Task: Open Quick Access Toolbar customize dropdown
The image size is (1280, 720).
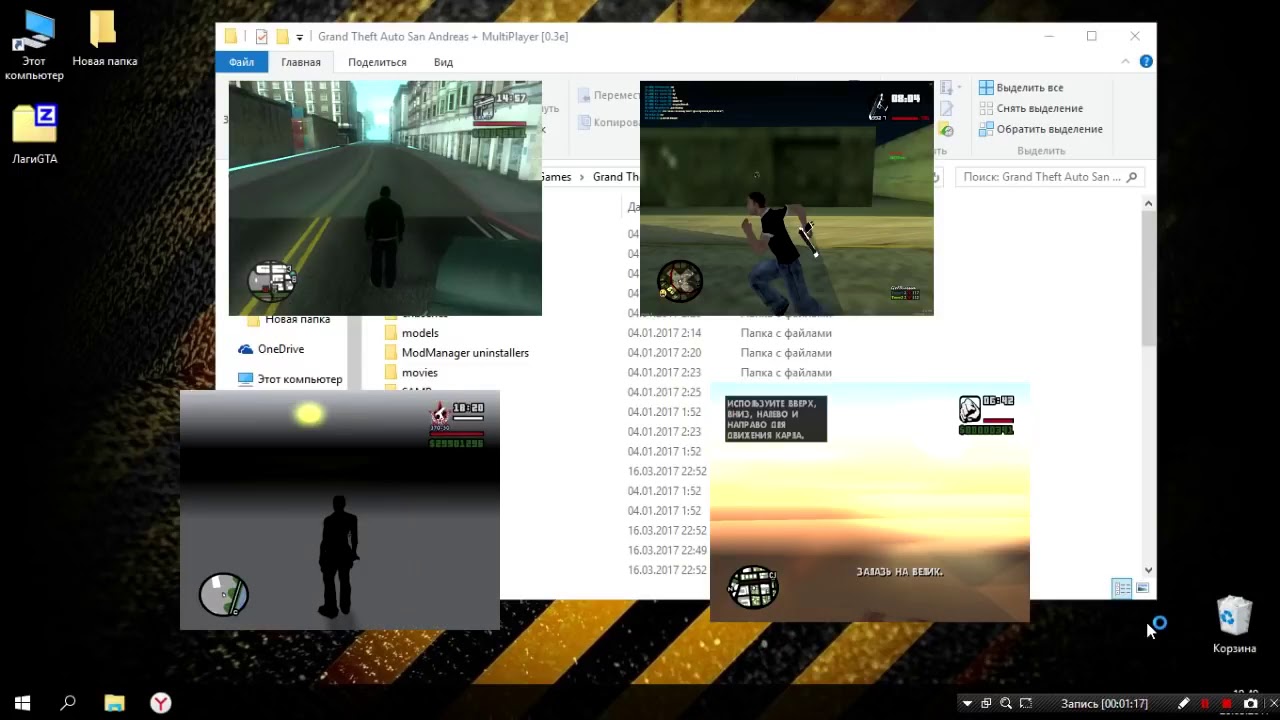Action: (300, 37)
